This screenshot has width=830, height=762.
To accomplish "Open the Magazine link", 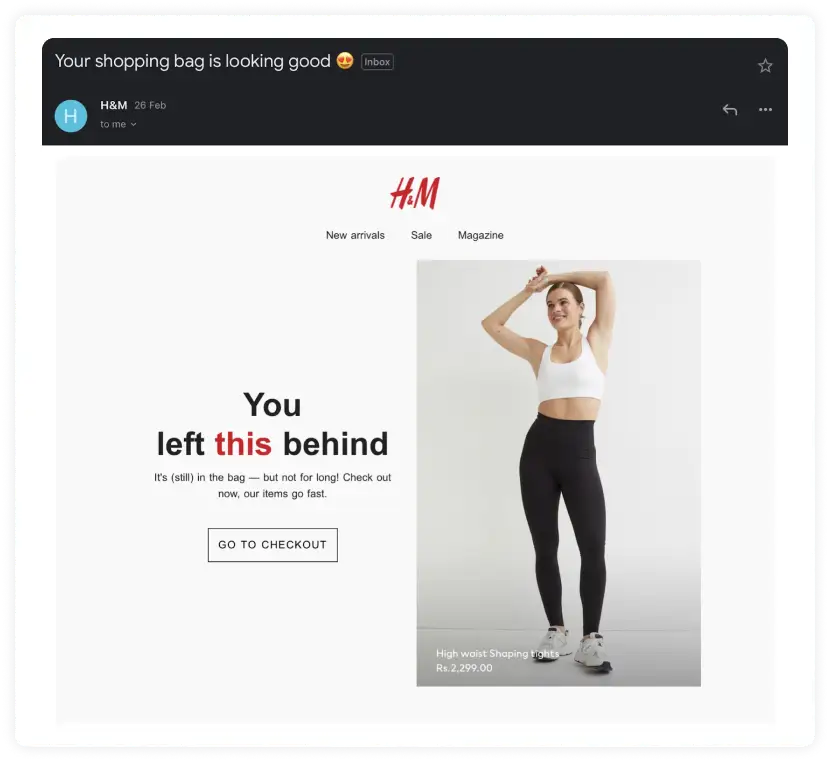I will click(x=481, y=235).
